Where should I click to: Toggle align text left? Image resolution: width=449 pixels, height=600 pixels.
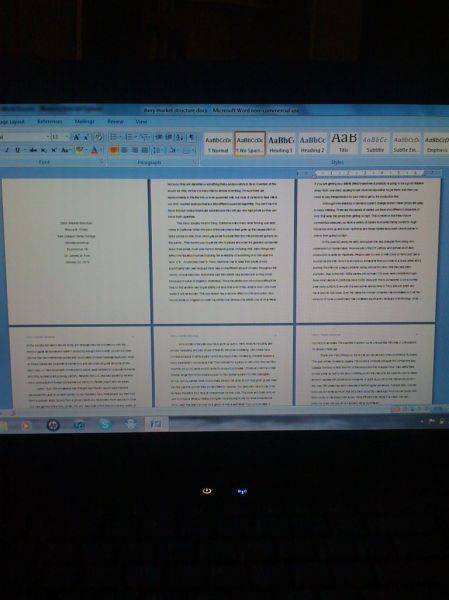114,150
